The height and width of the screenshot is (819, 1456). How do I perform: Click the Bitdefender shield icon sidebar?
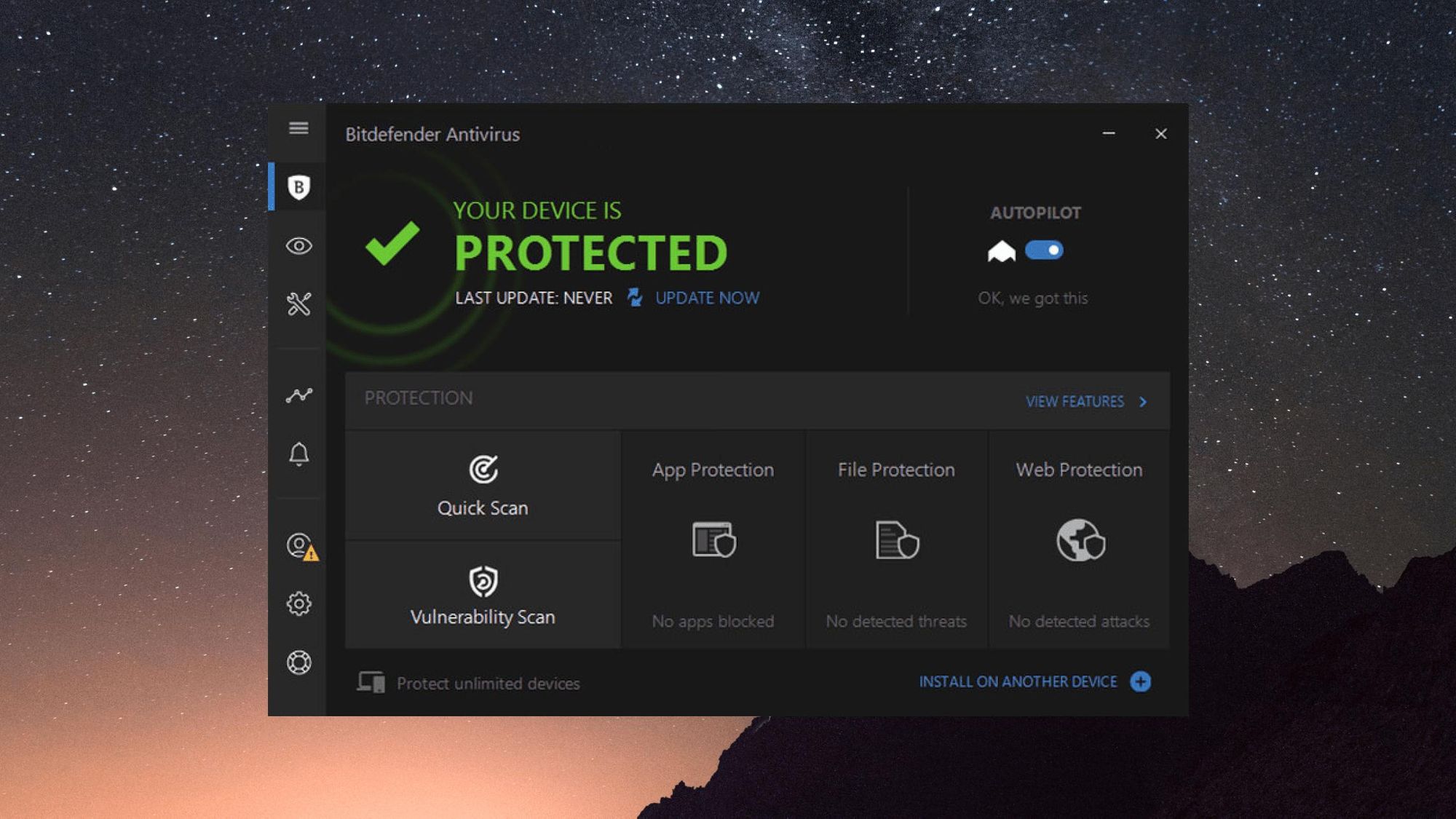298,187
